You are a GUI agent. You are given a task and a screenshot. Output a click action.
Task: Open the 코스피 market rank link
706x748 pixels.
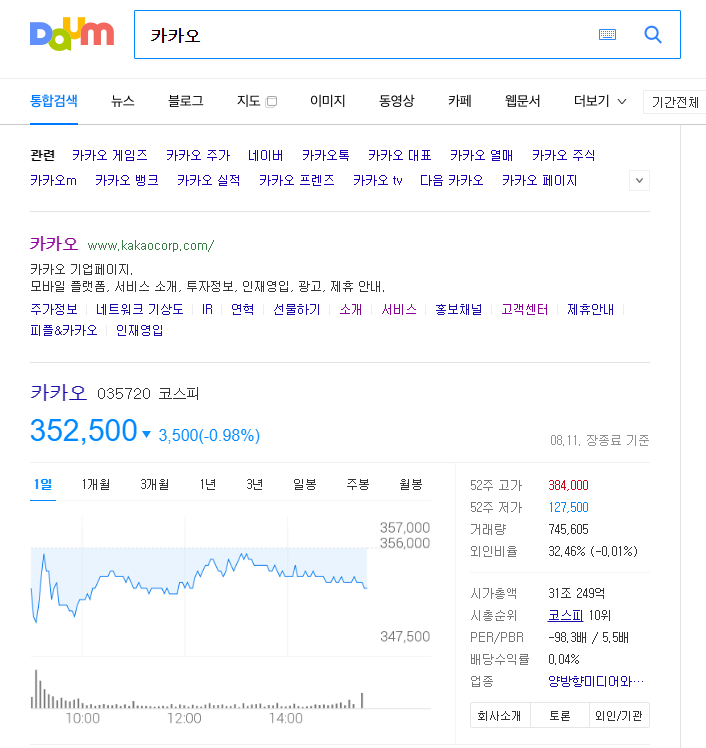(x=565, y=615)
